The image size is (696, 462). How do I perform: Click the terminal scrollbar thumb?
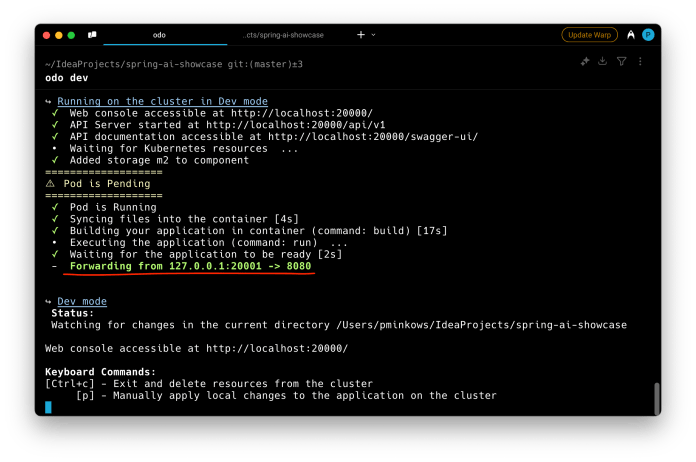pos(656,397)
